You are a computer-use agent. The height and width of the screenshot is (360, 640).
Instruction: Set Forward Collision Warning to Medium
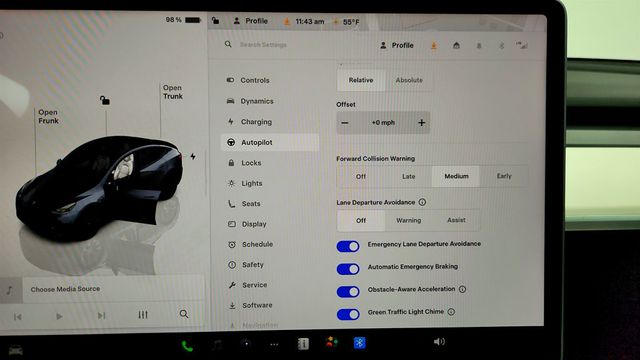[456, 176]
